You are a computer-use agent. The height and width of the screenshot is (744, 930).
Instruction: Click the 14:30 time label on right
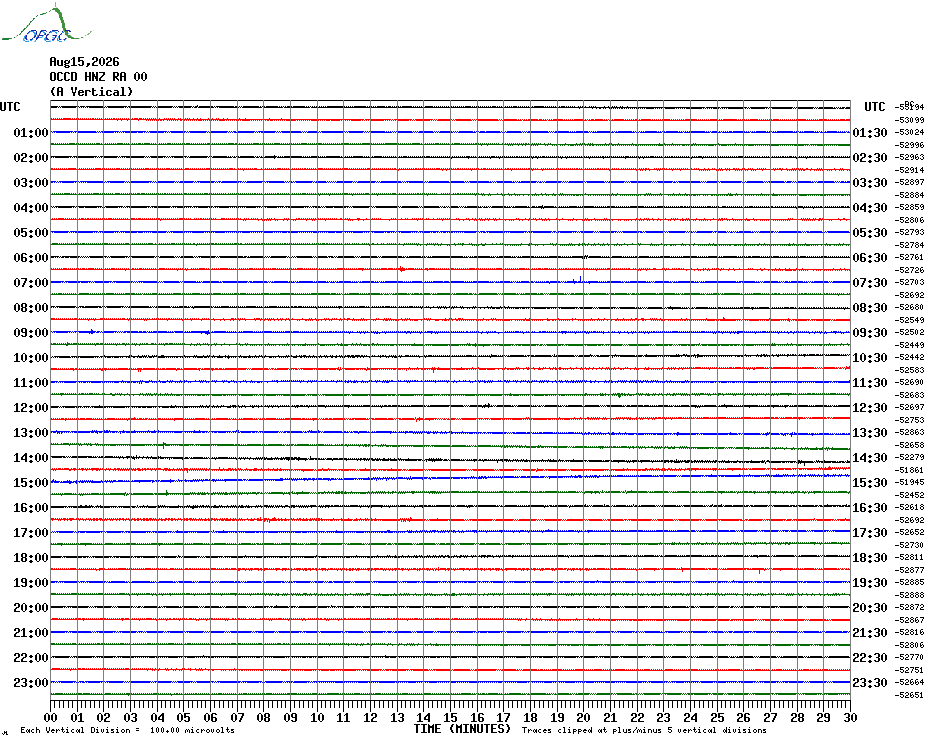(x=870, y=457)
